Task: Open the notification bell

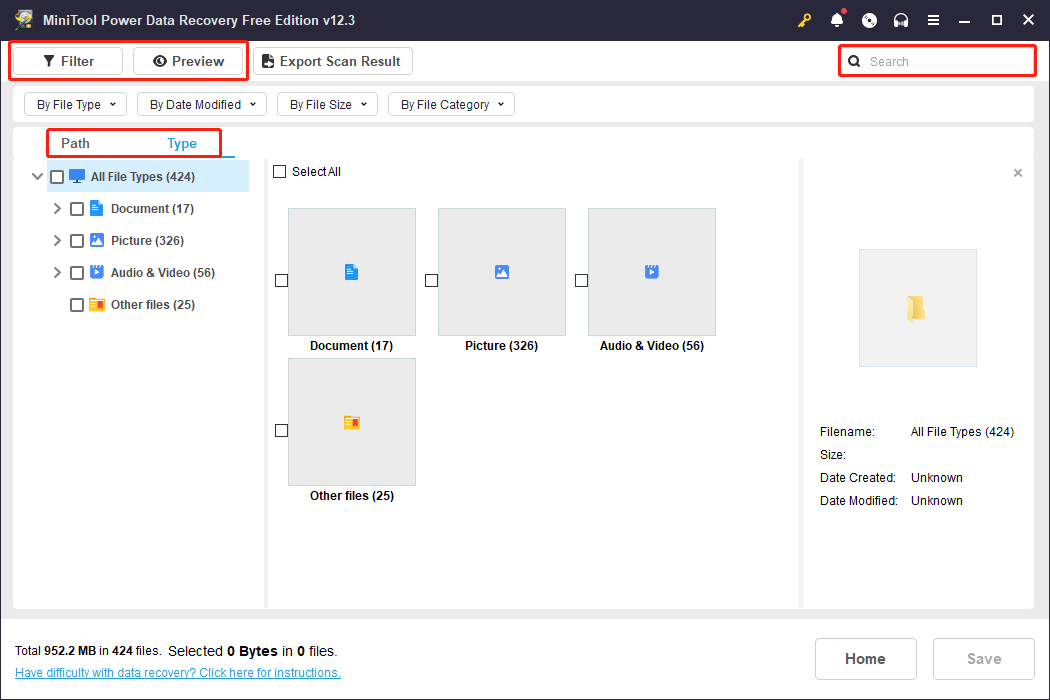Action: pos(837,20)
